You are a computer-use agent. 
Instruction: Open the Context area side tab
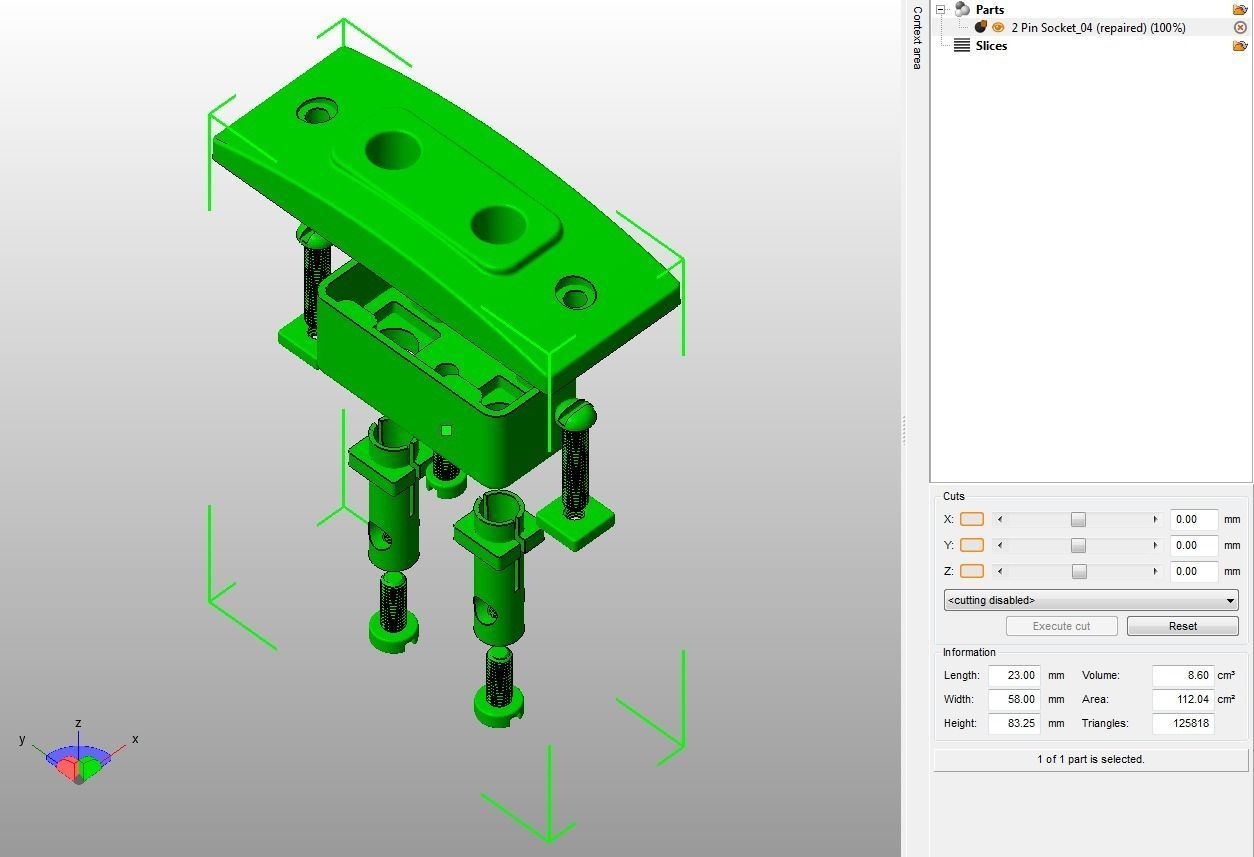pyautogui.click(x=916, y=37)
